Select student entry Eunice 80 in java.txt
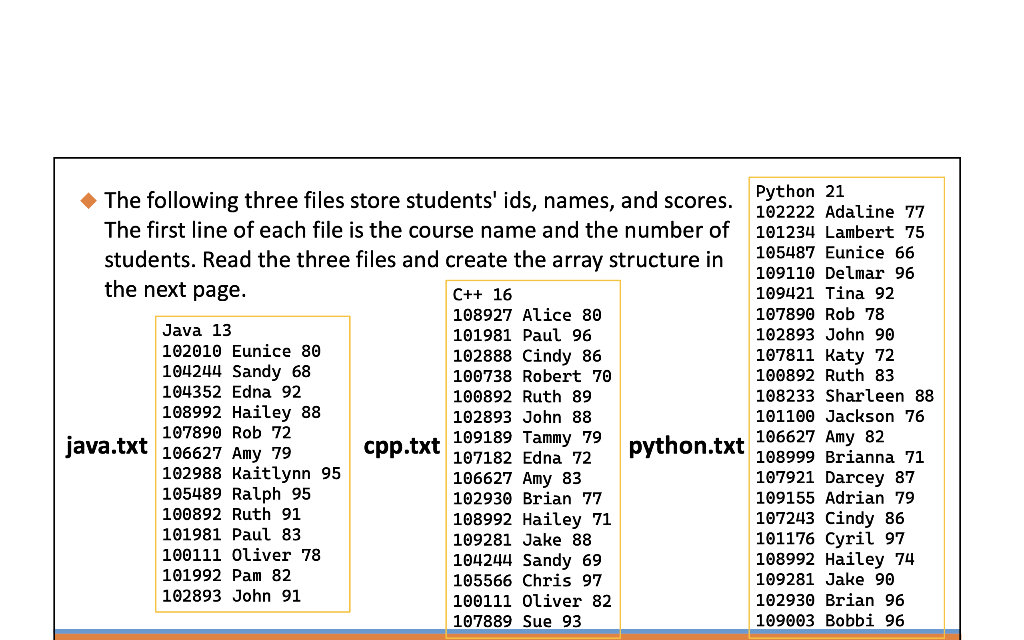 240,351
